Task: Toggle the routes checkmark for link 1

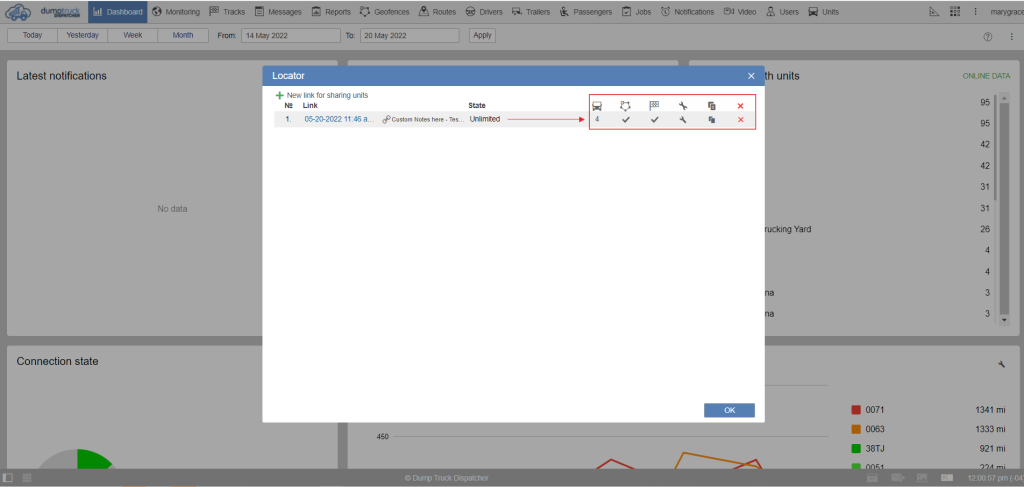Action: tap(655, 120)
